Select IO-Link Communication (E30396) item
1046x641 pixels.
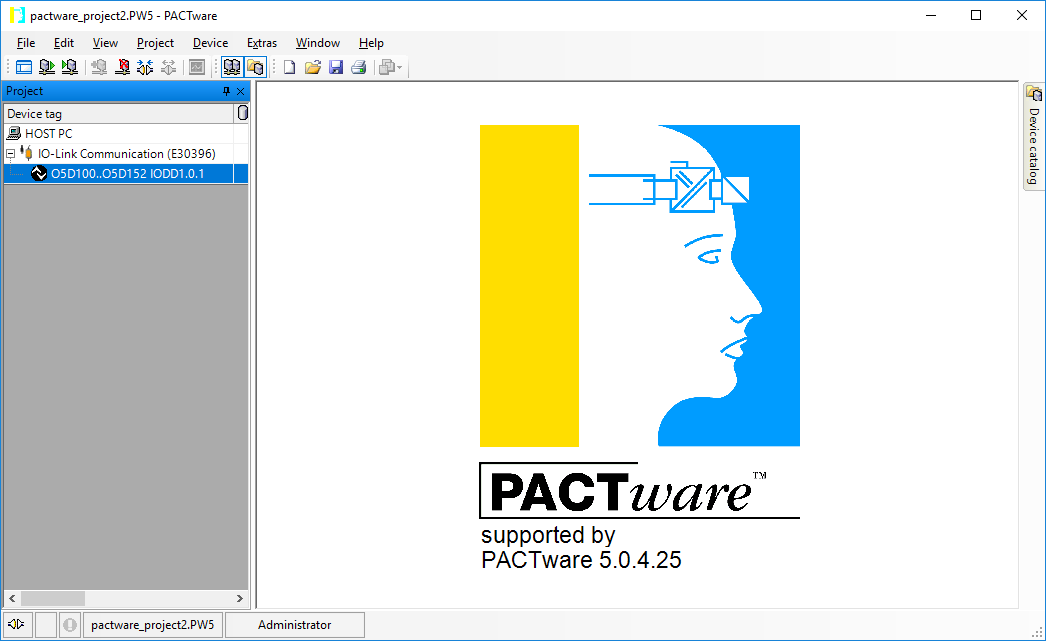click(x=127, y=153)
